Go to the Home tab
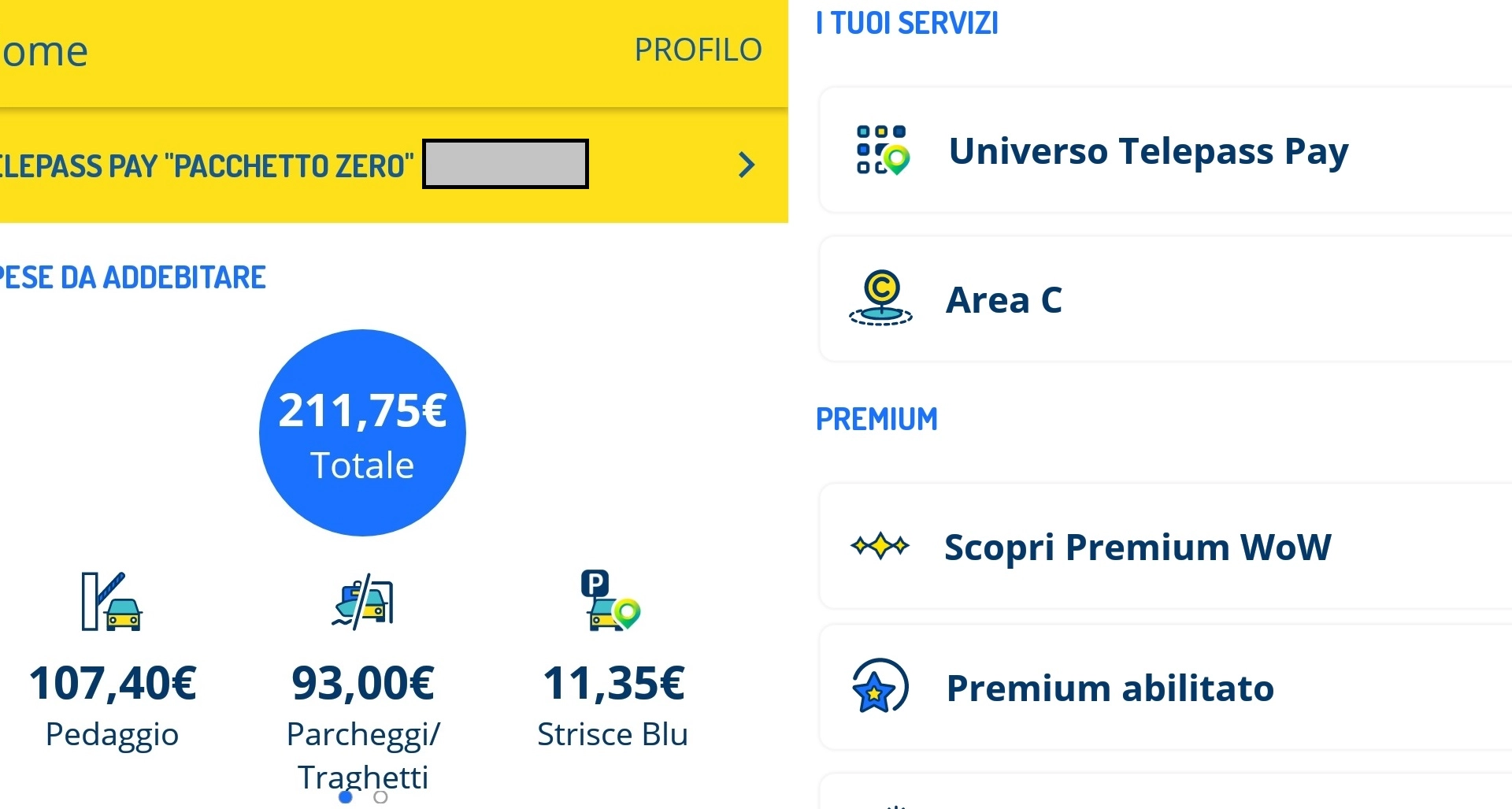The image size is (1512, 809). [44, 52]
